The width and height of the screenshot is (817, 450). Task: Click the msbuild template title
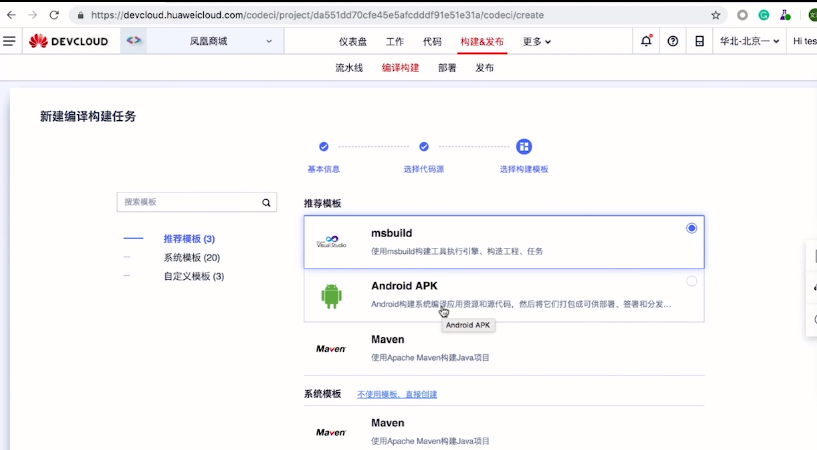392,233
